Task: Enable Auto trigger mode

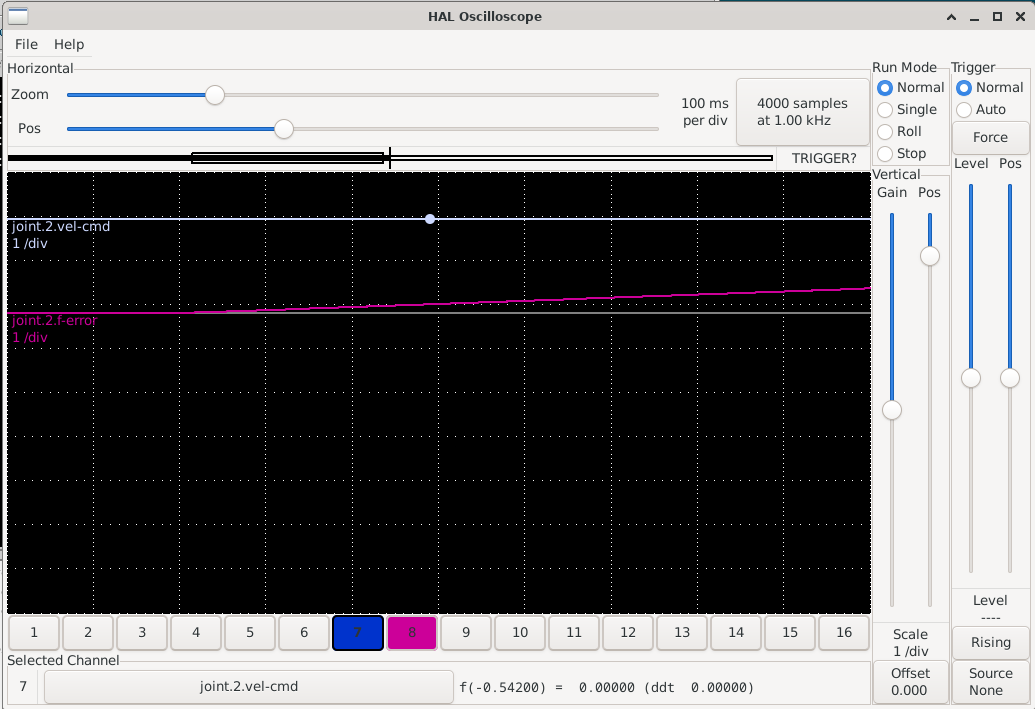Action: point(965,110)
